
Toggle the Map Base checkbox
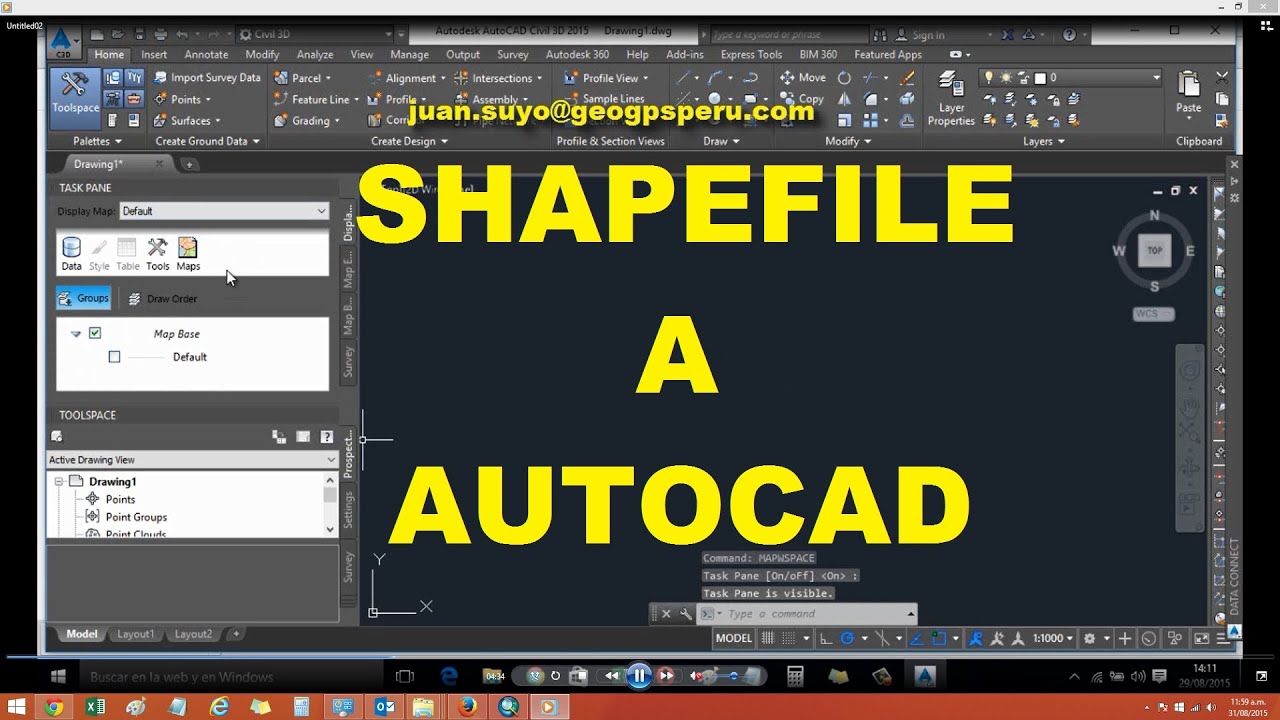pyautogui.click(x=95, y=333)
